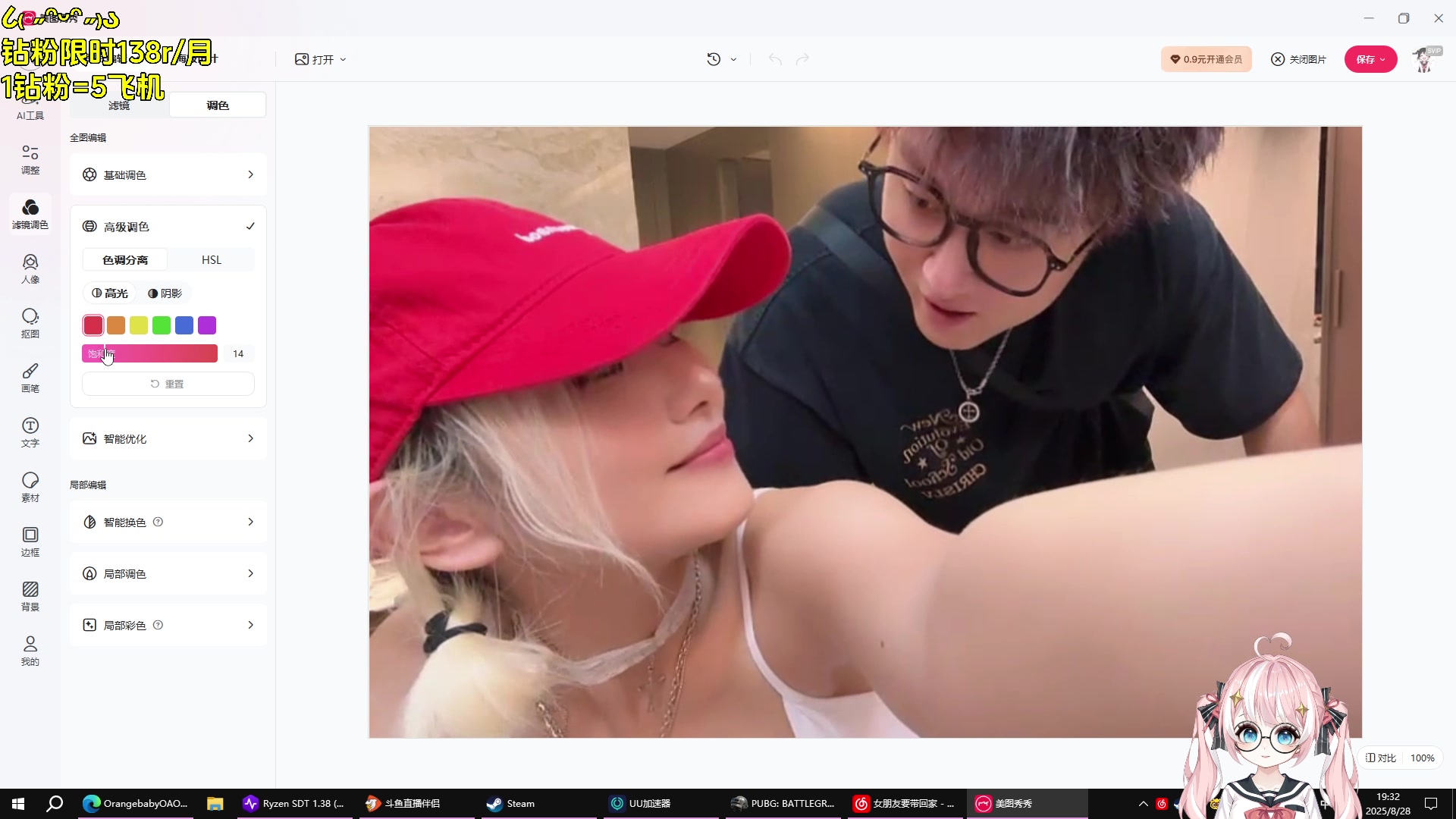The width and height of the screenshot is (1456, 819).
Task: Open PUBG: BATTLEGROUNDS taskbar item
Action: 783,804
